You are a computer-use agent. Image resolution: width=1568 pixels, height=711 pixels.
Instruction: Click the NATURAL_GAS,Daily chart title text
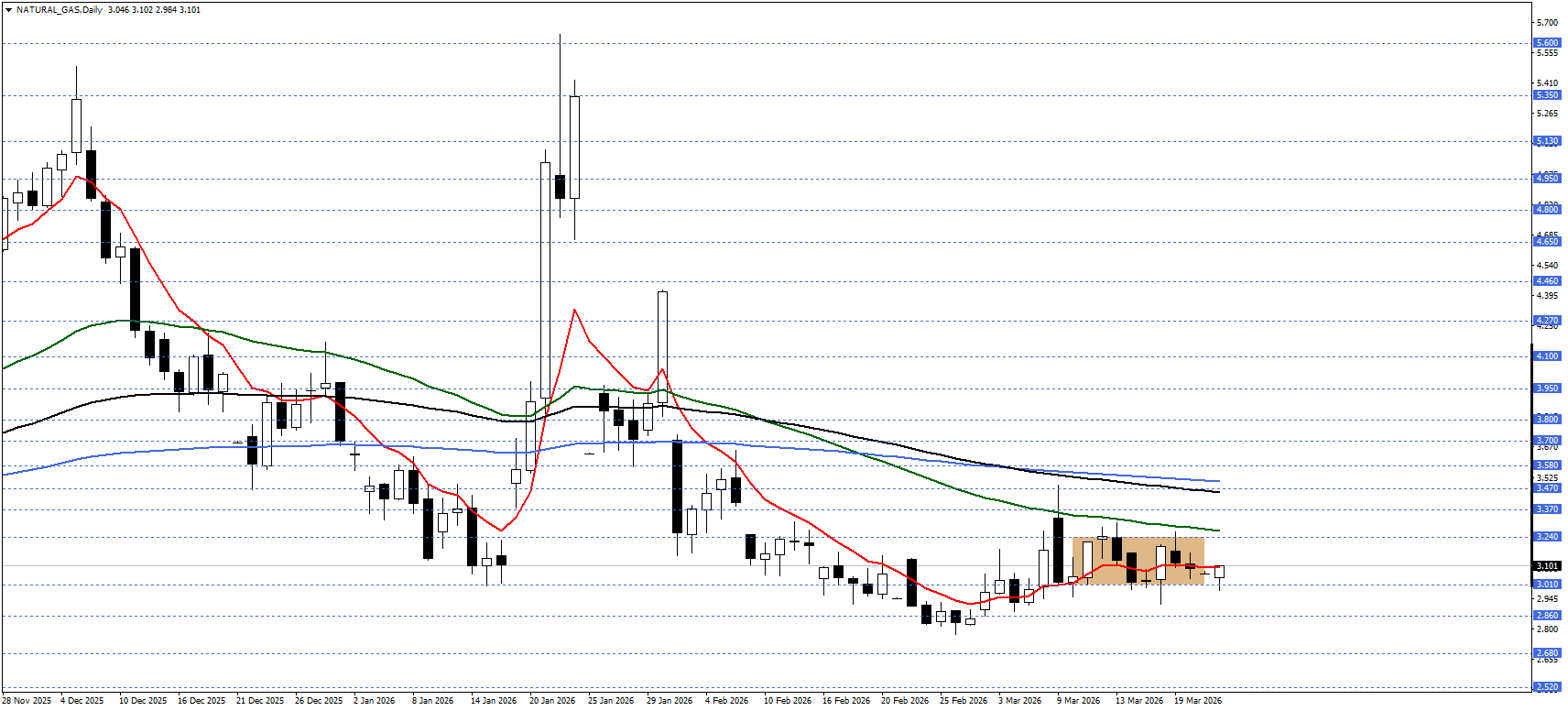(59, 10)
